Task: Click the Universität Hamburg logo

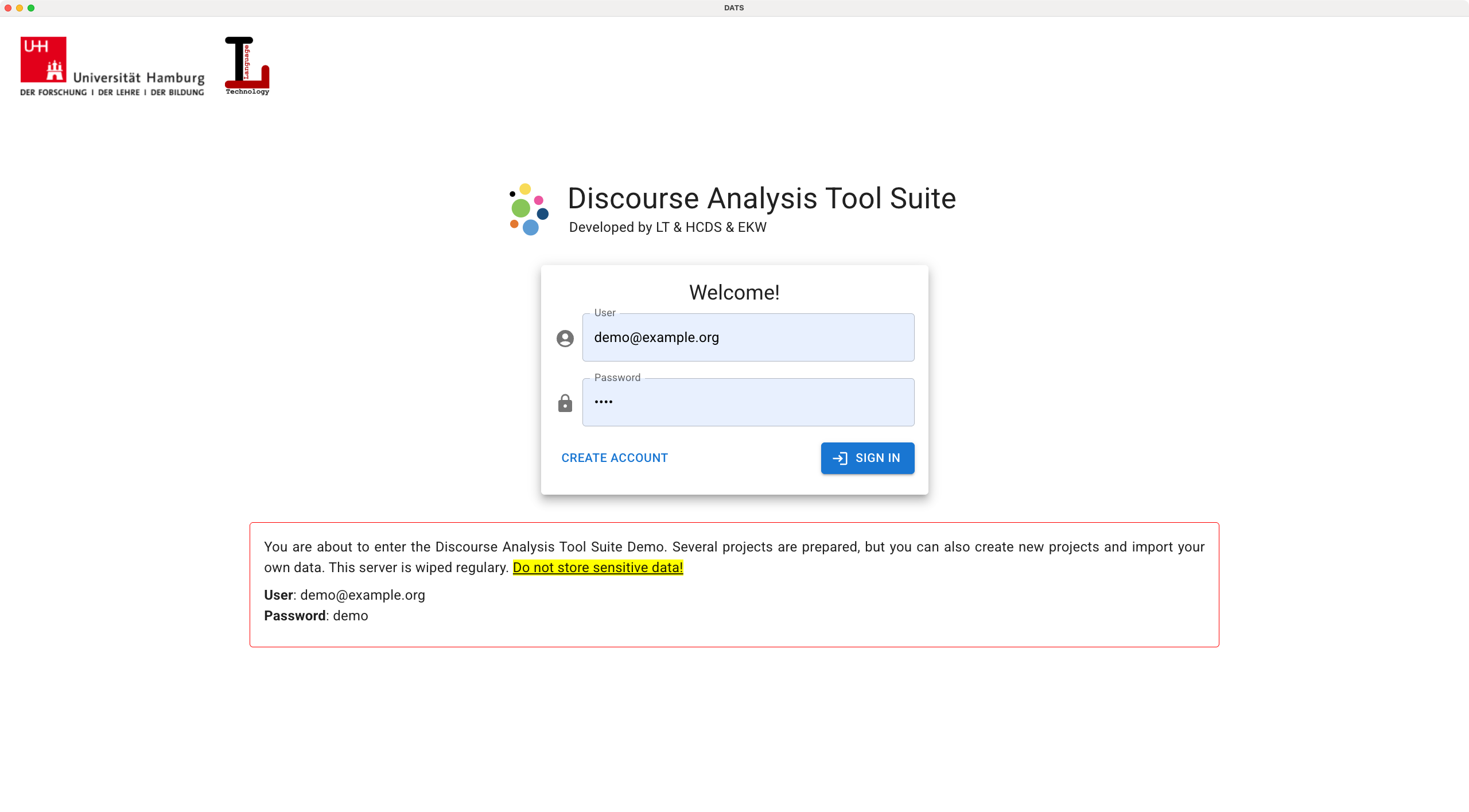Action: point(112,67)
